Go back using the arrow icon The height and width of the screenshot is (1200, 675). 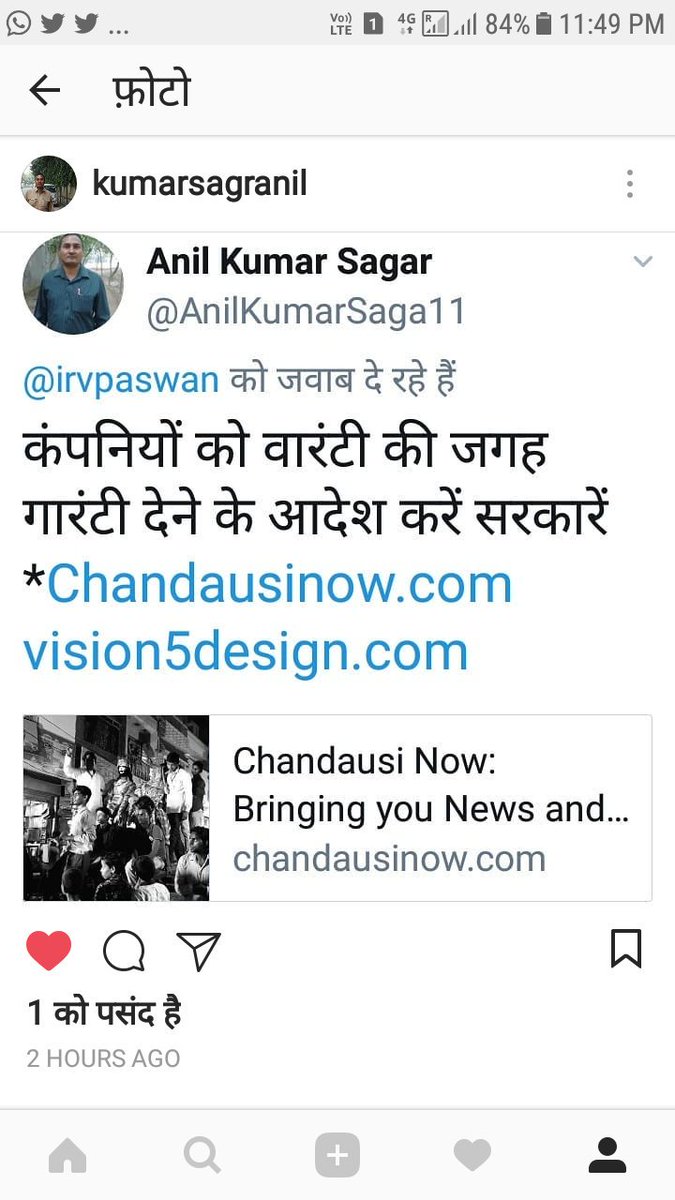pos(45,91)
